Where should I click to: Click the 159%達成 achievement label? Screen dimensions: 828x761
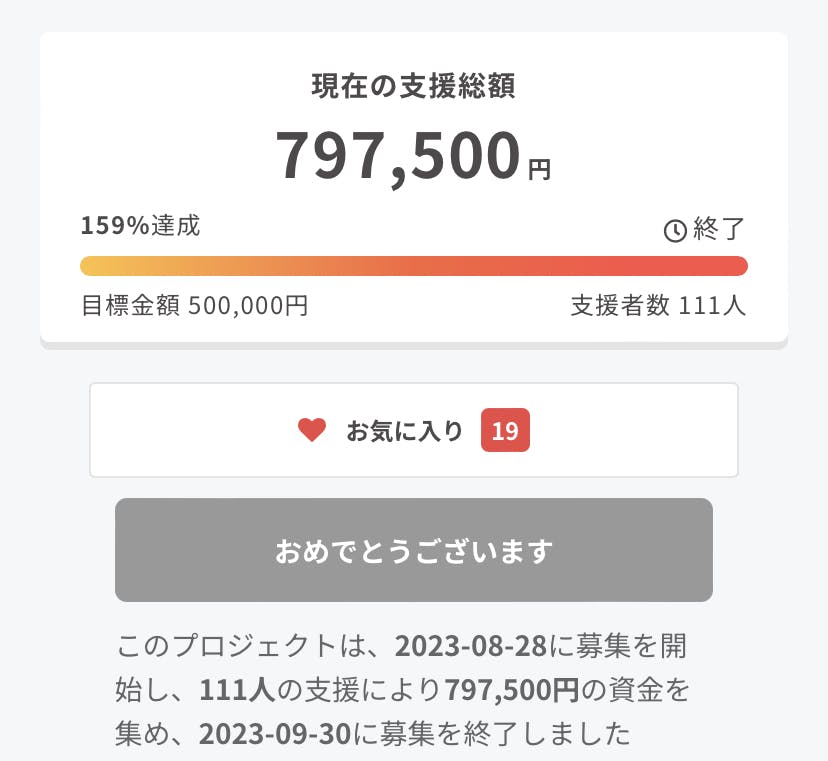[x=141, y=226]
